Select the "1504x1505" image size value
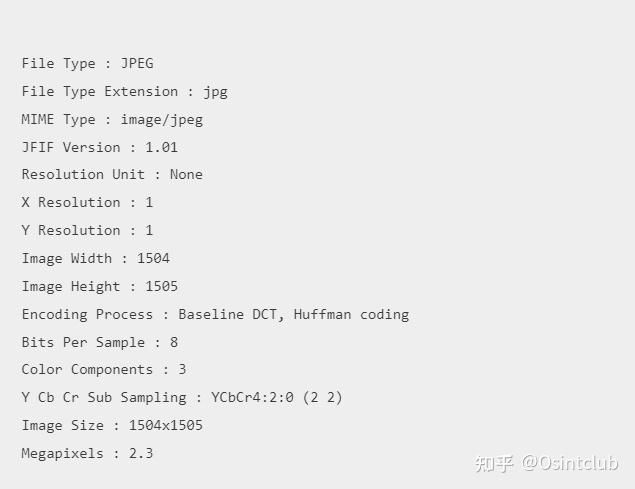This screenshot has height=489, width=635. (x=165, y=425)
